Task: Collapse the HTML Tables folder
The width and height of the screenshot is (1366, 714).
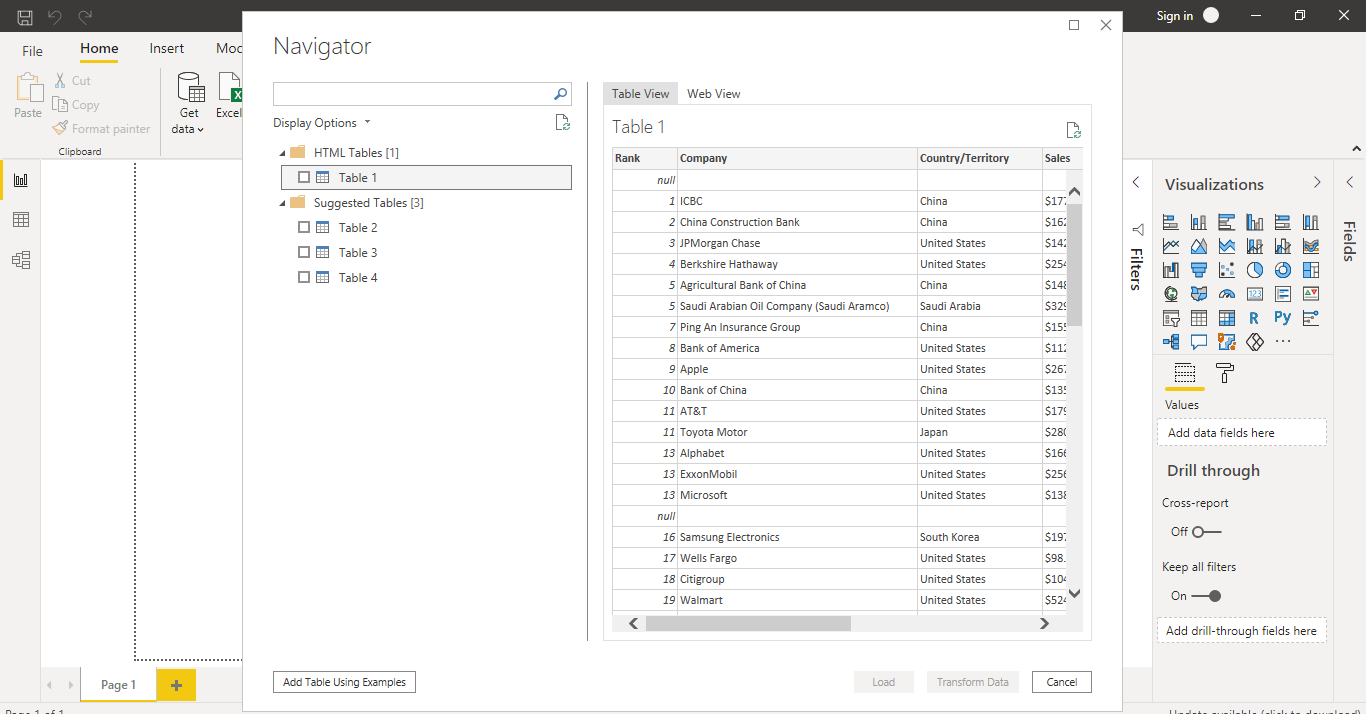Action: (282, 153)
